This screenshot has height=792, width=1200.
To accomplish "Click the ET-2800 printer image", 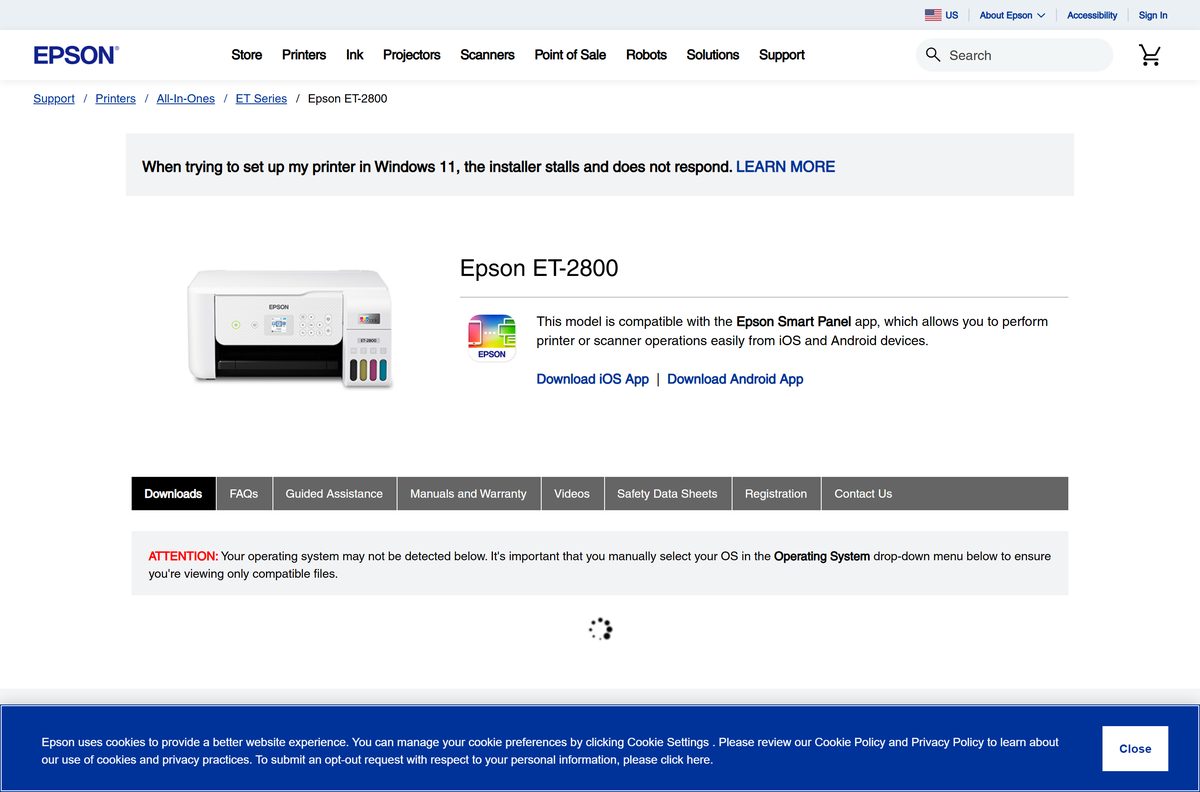I will 290,327.
